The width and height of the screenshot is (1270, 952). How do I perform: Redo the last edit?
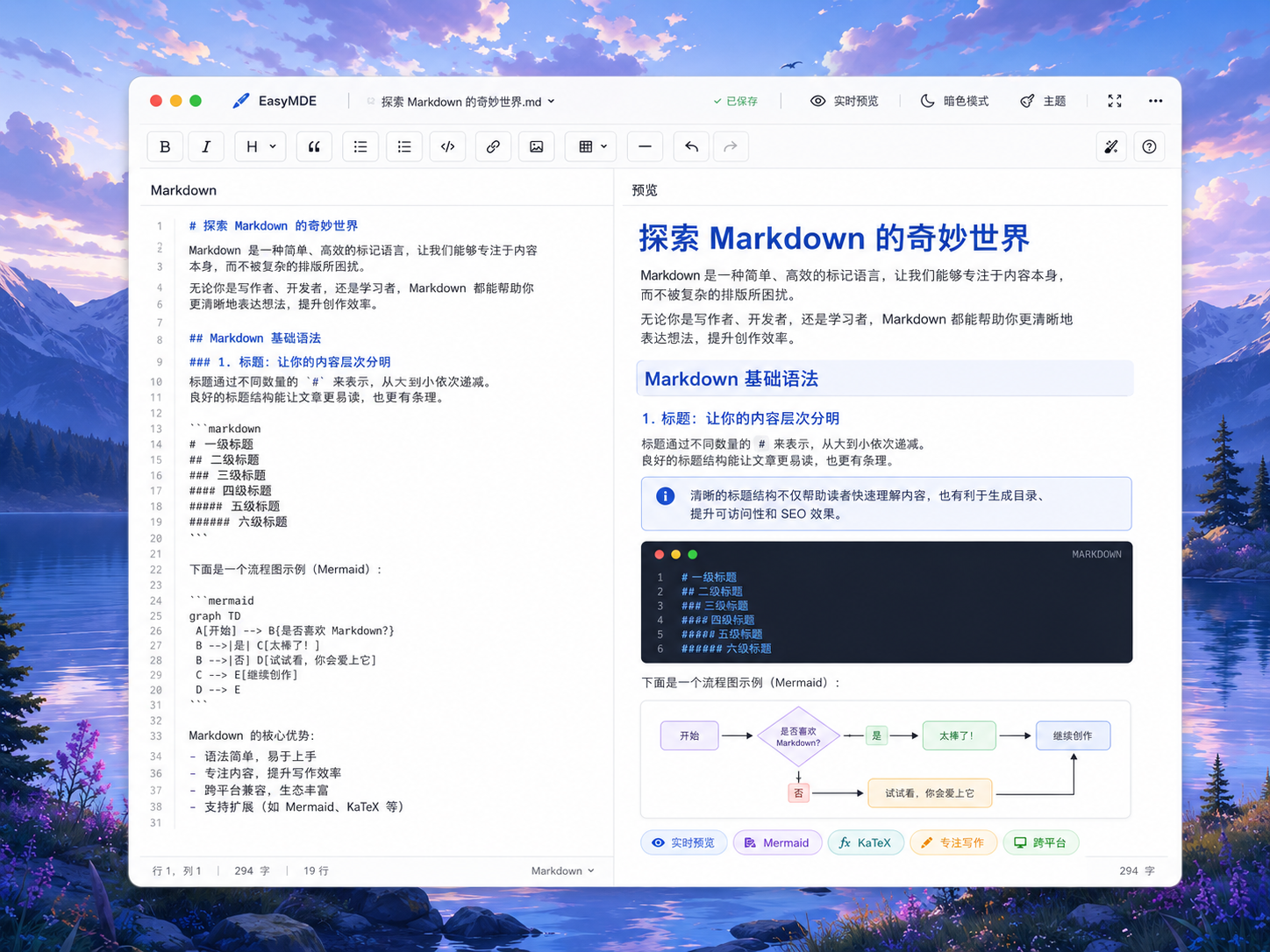point(731,146)
